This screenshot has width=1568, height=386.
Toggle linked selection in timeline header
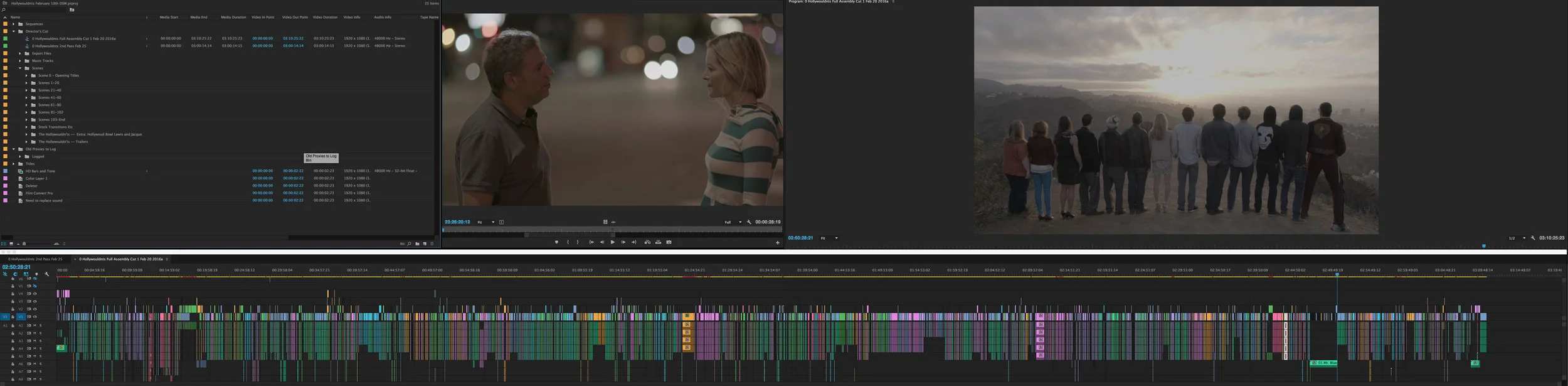26,274
